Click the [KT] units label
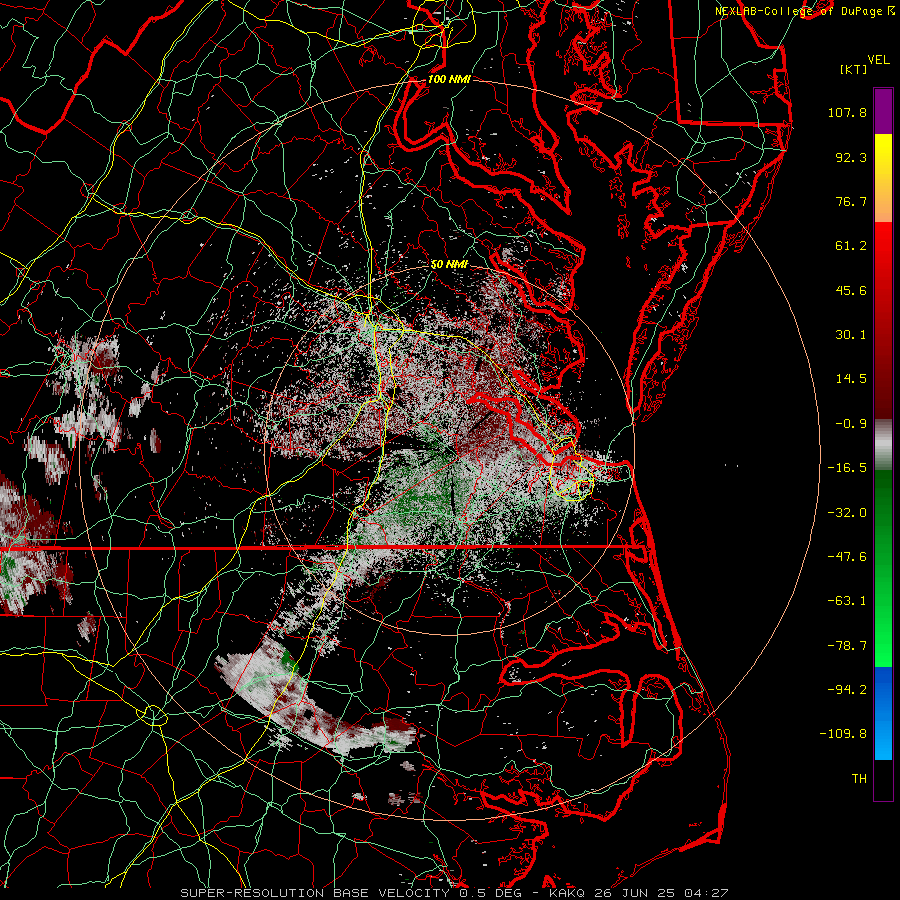 point(853,69)
